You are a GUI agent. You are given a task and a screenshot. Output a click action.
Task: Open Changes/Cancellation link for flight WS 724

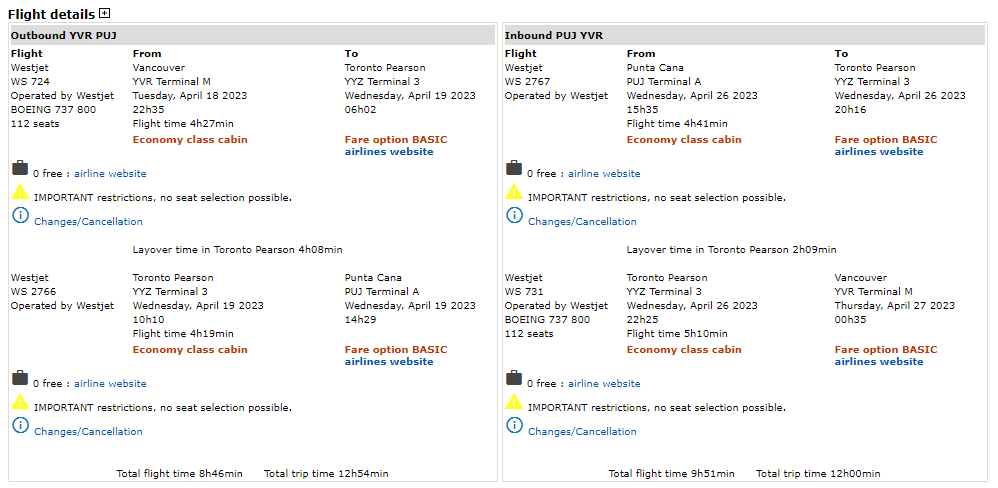pos(88,222)
